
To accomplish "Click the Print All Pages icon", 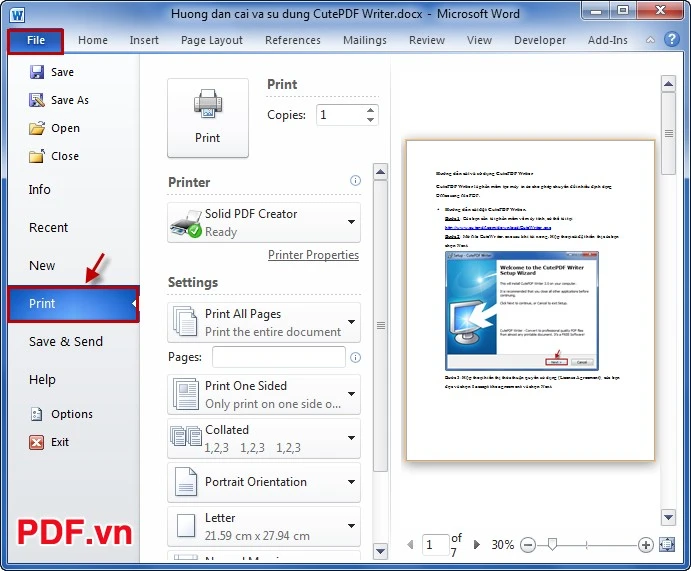I will [x=185, y=322].
